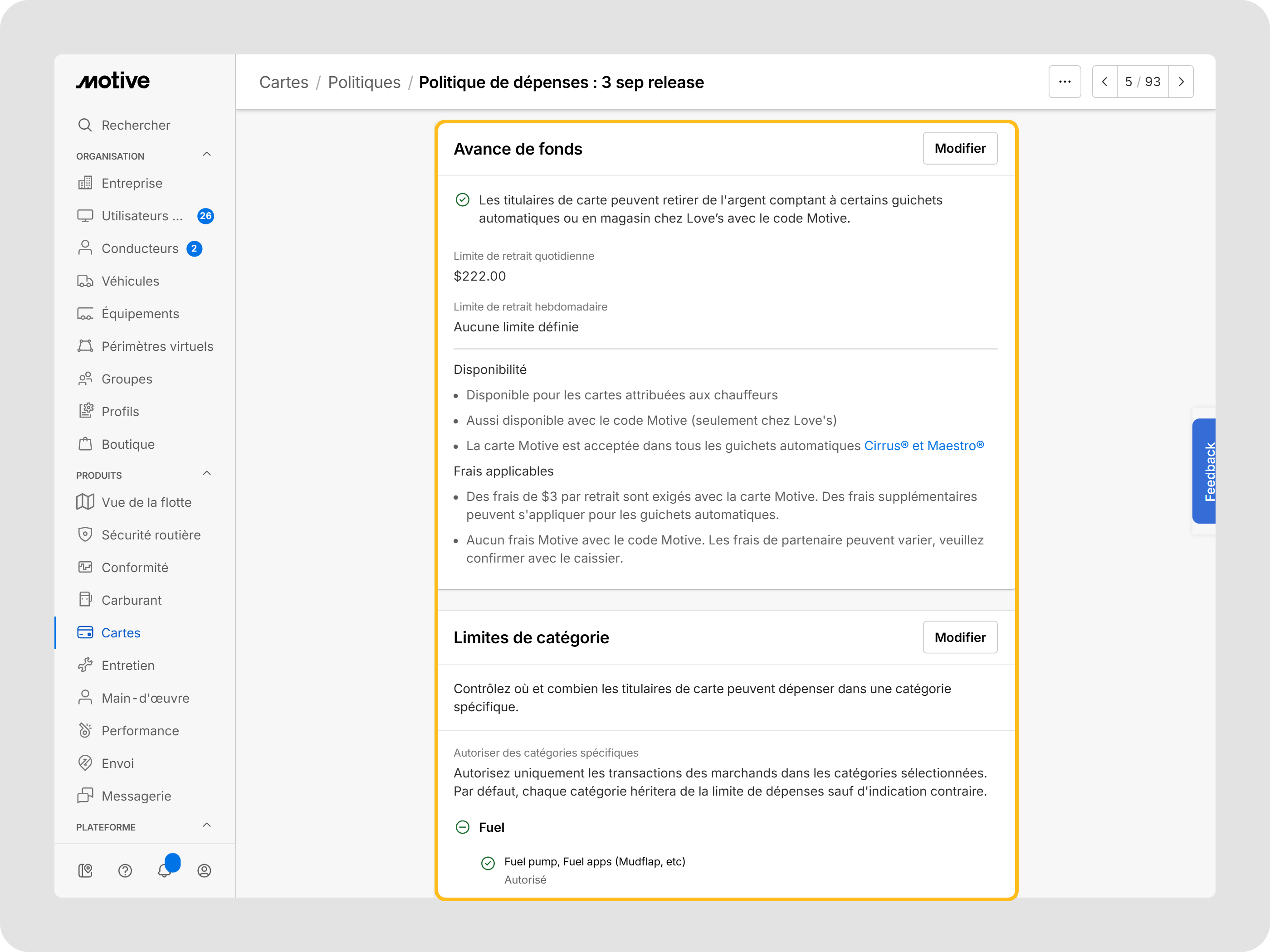Click Modifier for Limites de catégorie
Viewport: 1270px width, 952px height.
(960, 637)
